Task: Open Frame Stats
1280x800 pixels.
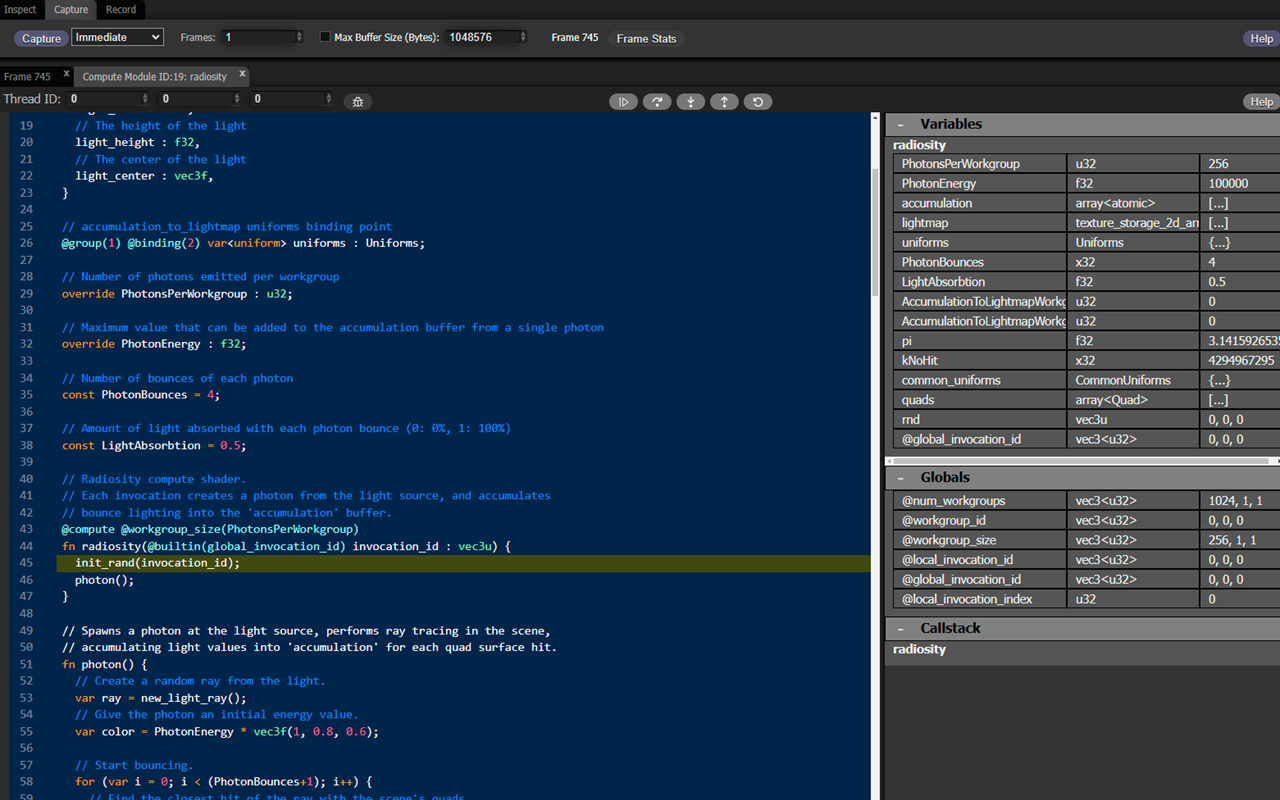Action: pyautogui.click(x=645, y=38)
